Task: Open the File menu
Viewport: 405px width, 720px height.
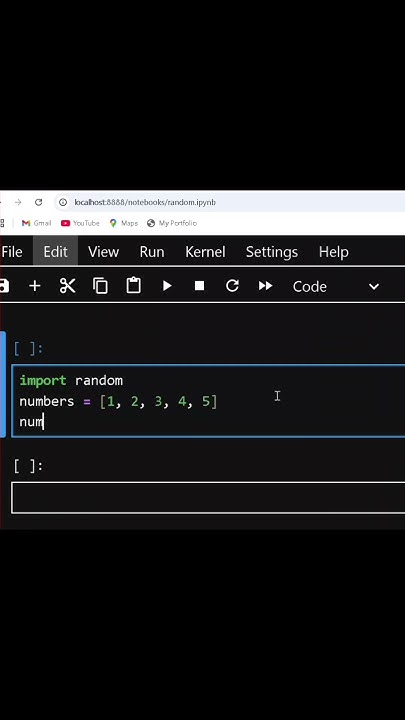Action: tap(11, 252)
